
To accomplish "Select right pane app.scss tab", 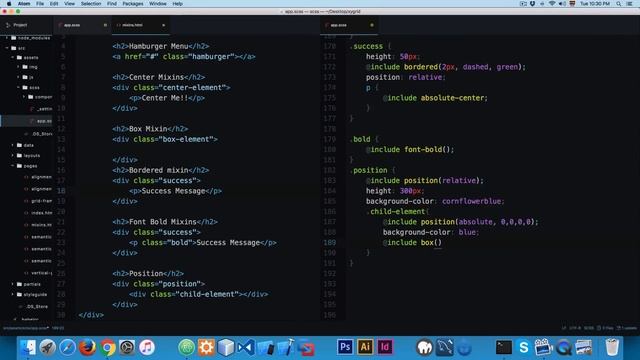I will point(349,25).
